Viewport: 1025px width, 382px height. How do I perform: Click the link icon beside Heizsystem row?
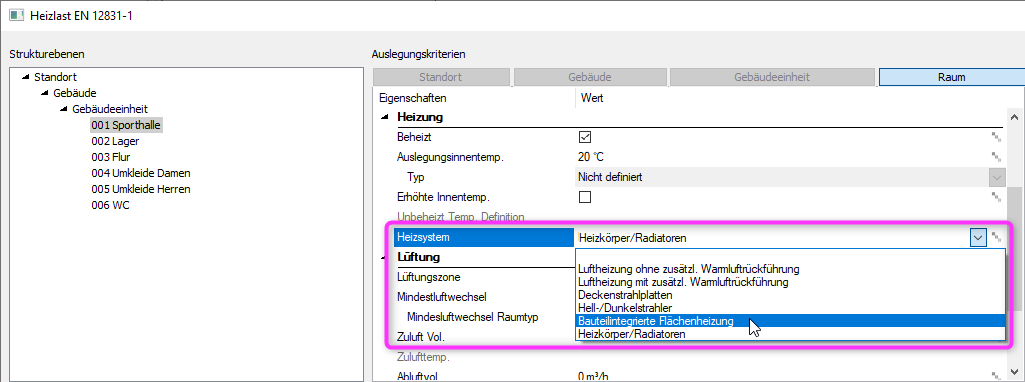996,237
